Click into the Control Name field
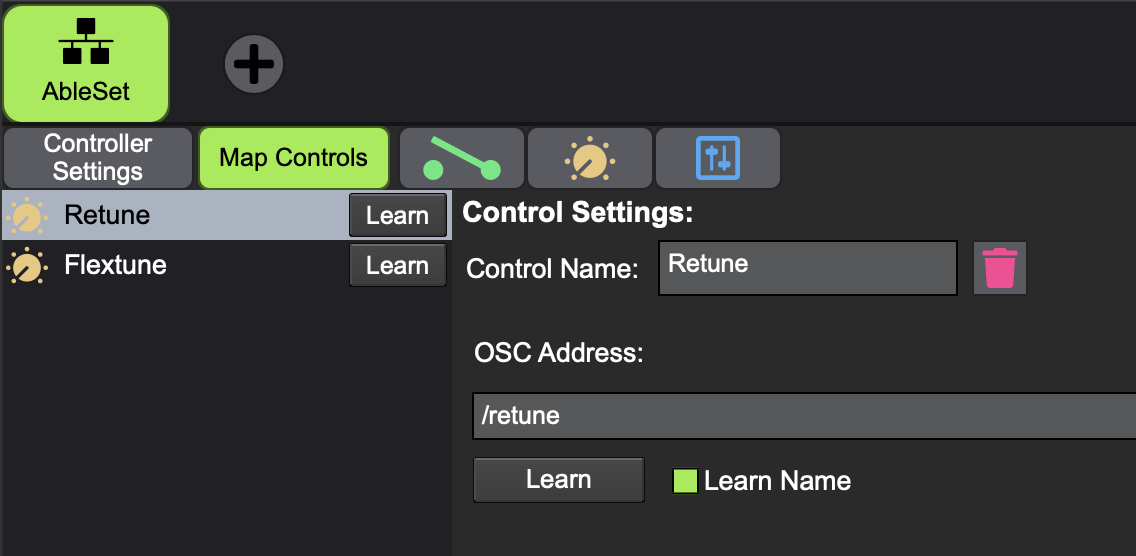 pyautogui.click(x=807, y=268)
